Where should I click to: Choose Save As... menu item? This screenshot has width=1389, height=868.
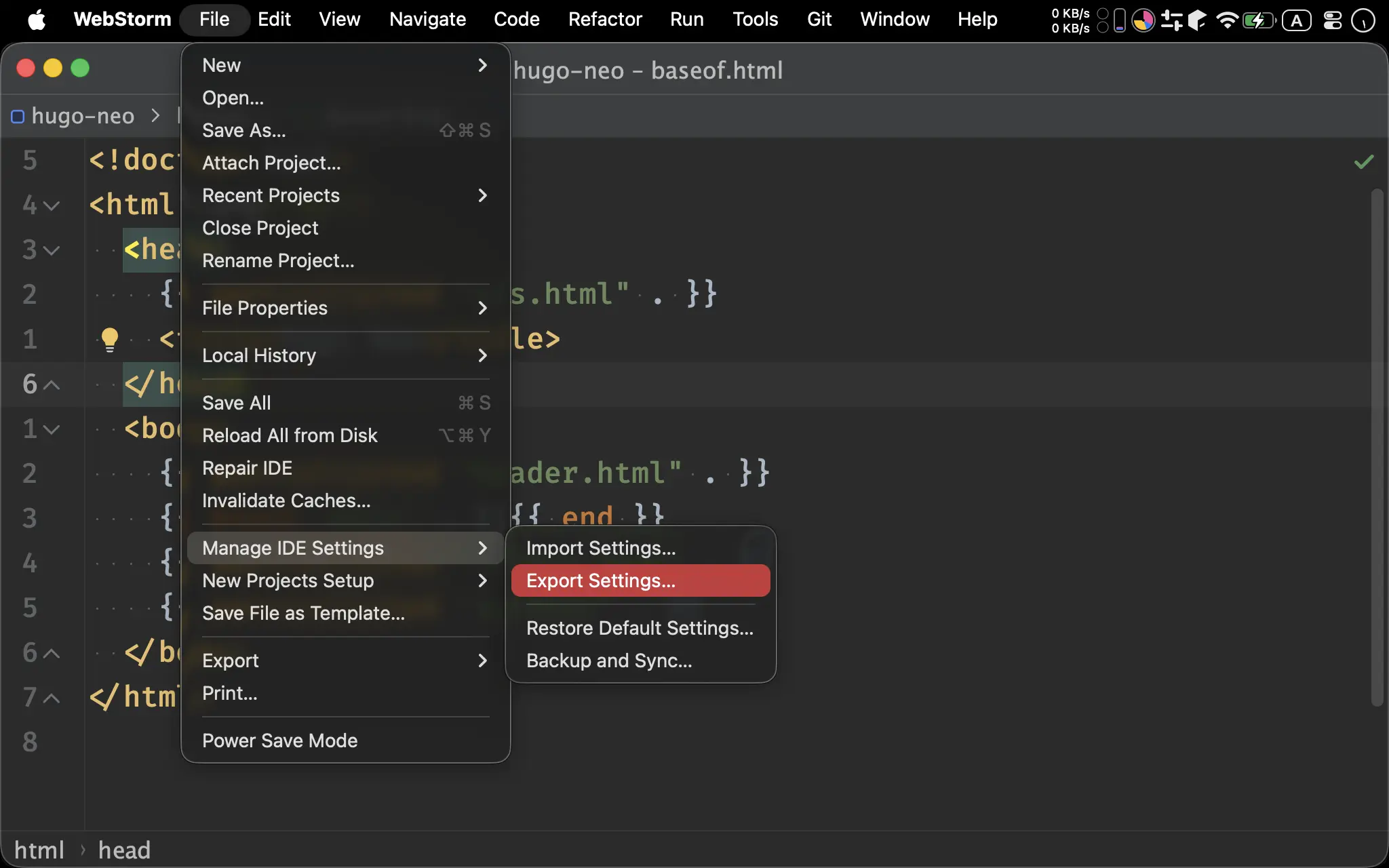tap(345, 130)
